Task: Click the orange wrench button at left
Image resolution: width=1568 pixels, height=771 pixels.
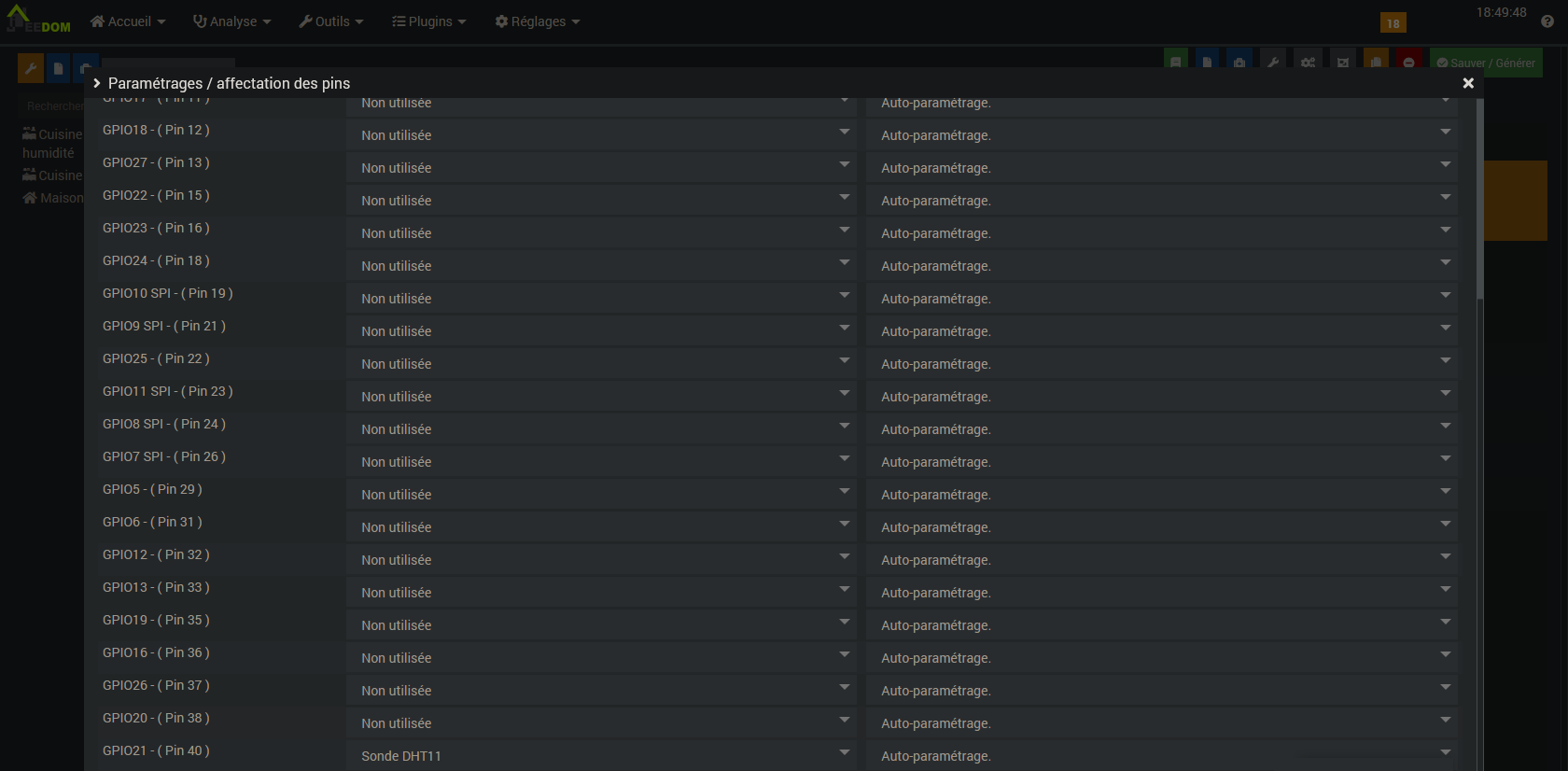Action: pos(31,68)
